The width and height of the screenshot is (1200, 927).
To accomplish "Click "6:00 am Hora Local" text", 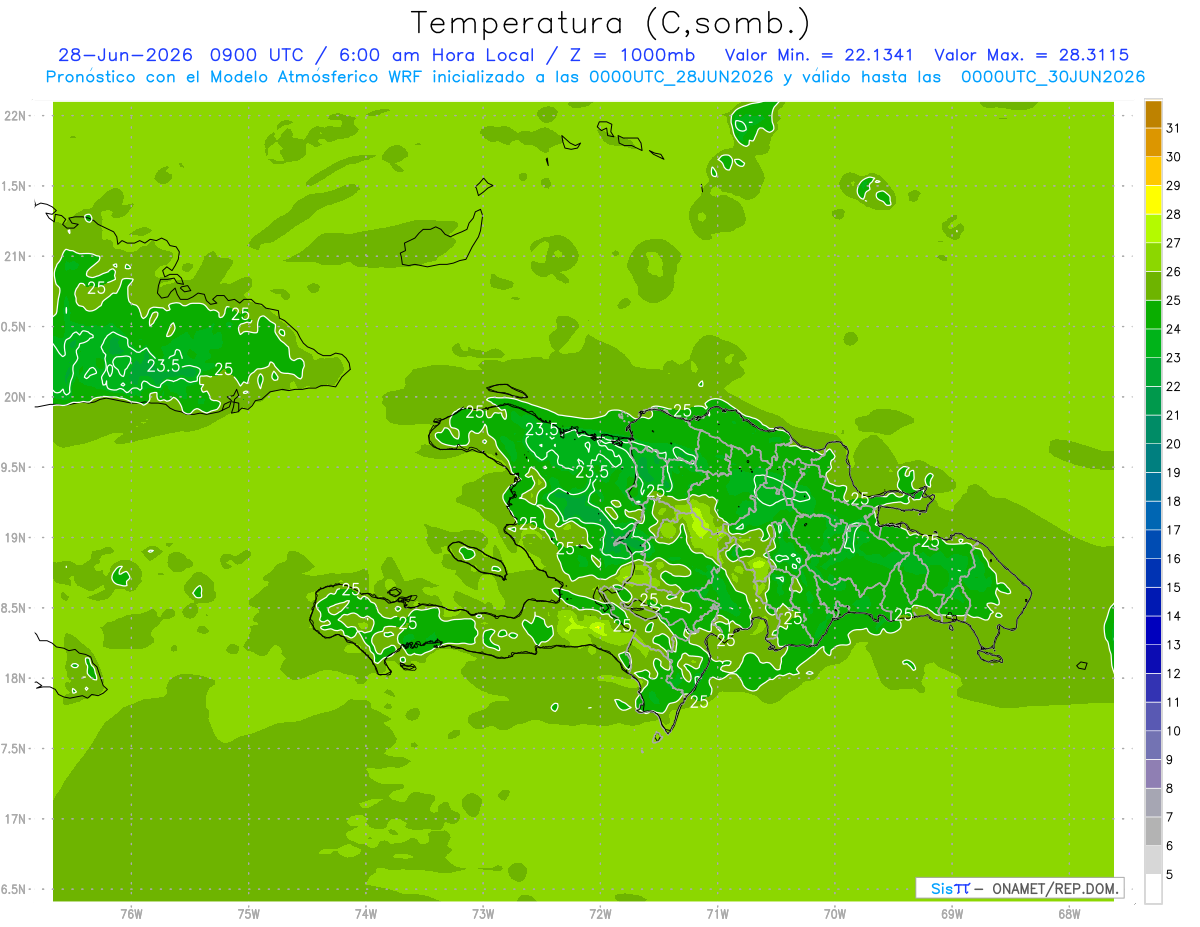I will pyautogui.click(x=436, y=55).
